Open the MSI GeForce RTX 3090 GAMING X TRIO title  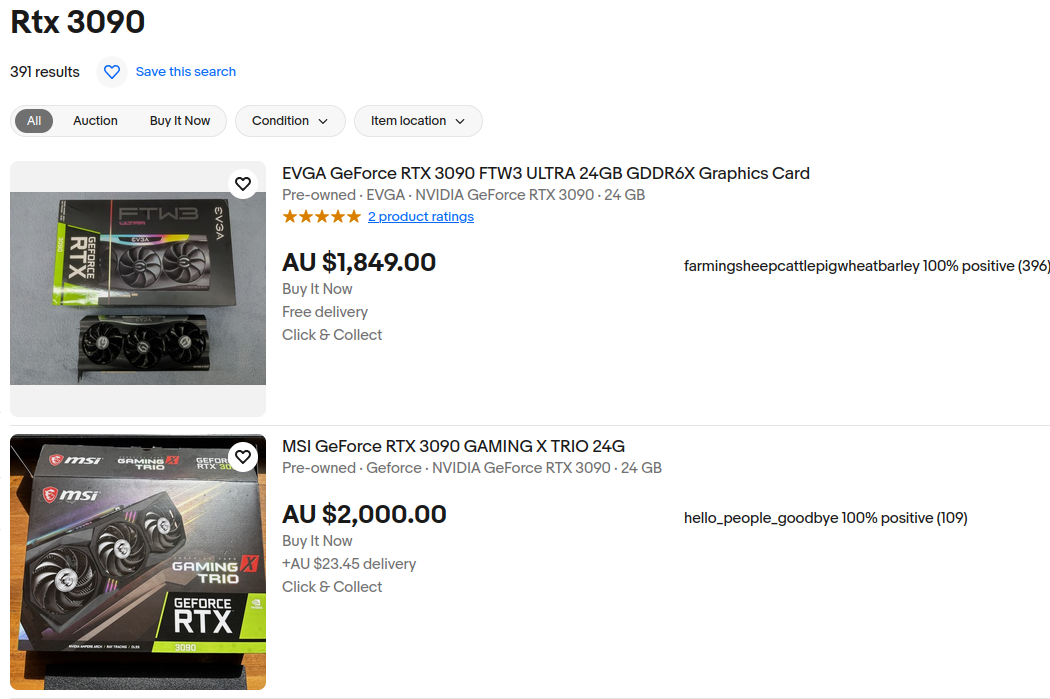point(453,446)
